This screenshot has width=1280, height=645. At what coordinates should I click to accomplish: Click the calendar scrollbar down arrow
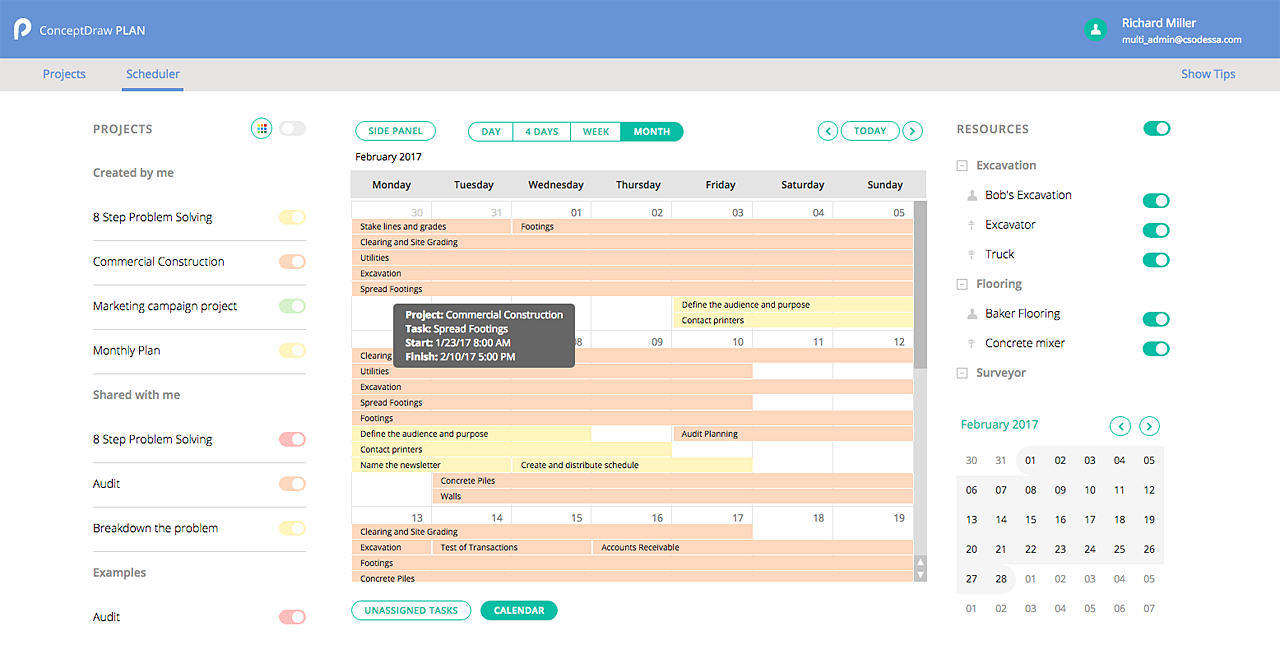pos(921,575)
